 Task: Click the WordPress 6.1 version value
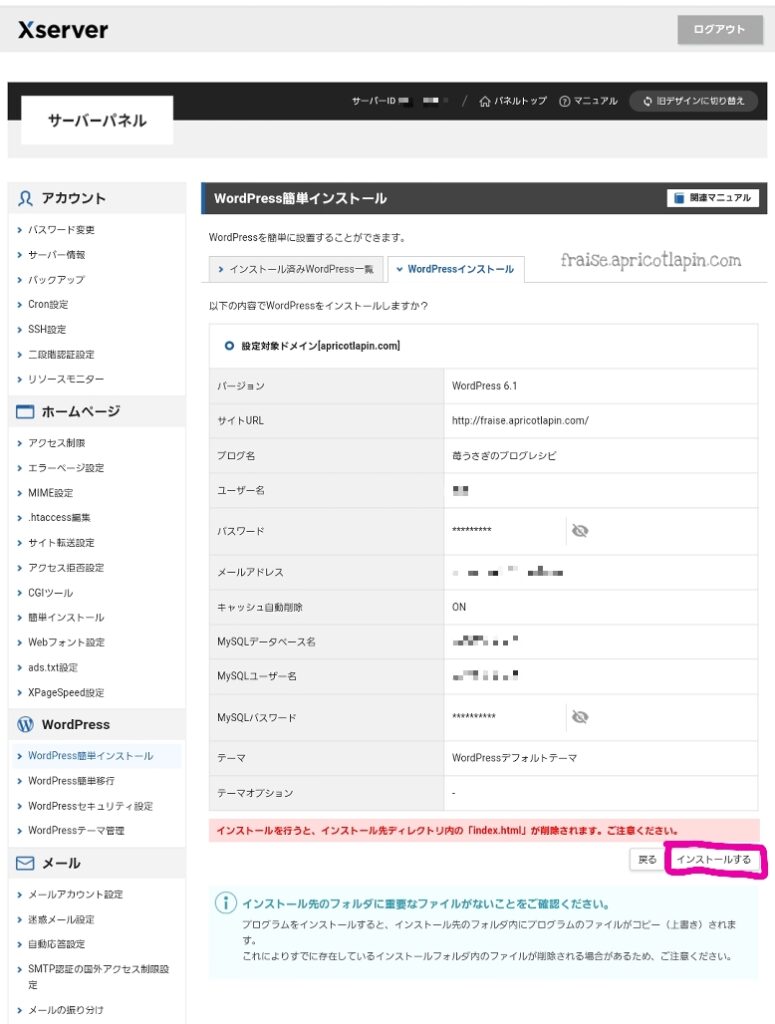tap(484, 386)
